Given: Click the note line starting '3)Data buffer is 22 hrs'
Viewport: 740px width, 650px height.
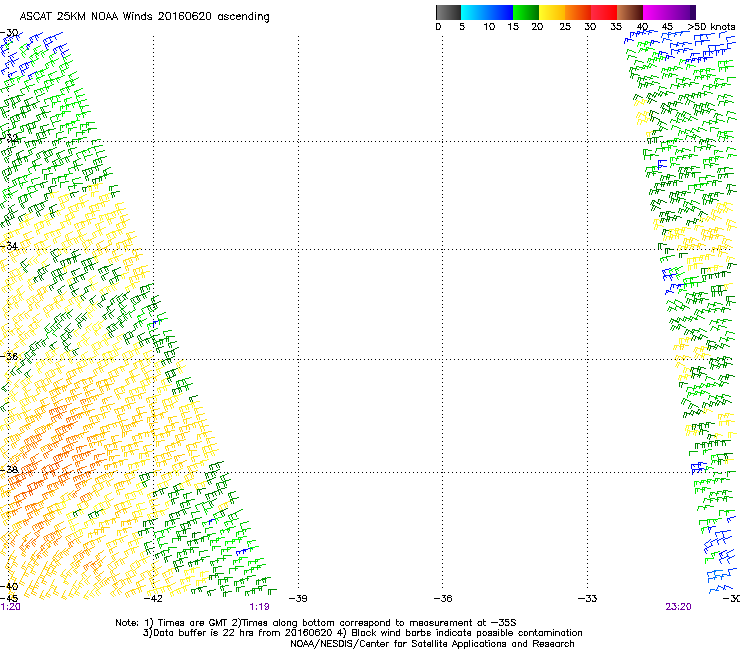Looking at the screenshot, I should (362, 633).
